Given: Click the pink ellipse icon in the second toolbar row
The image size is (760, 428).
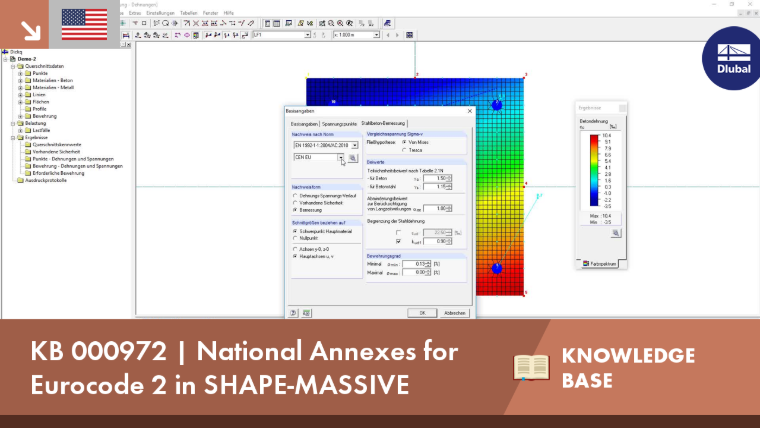Looking at the screenshot, I should (187, 35).
